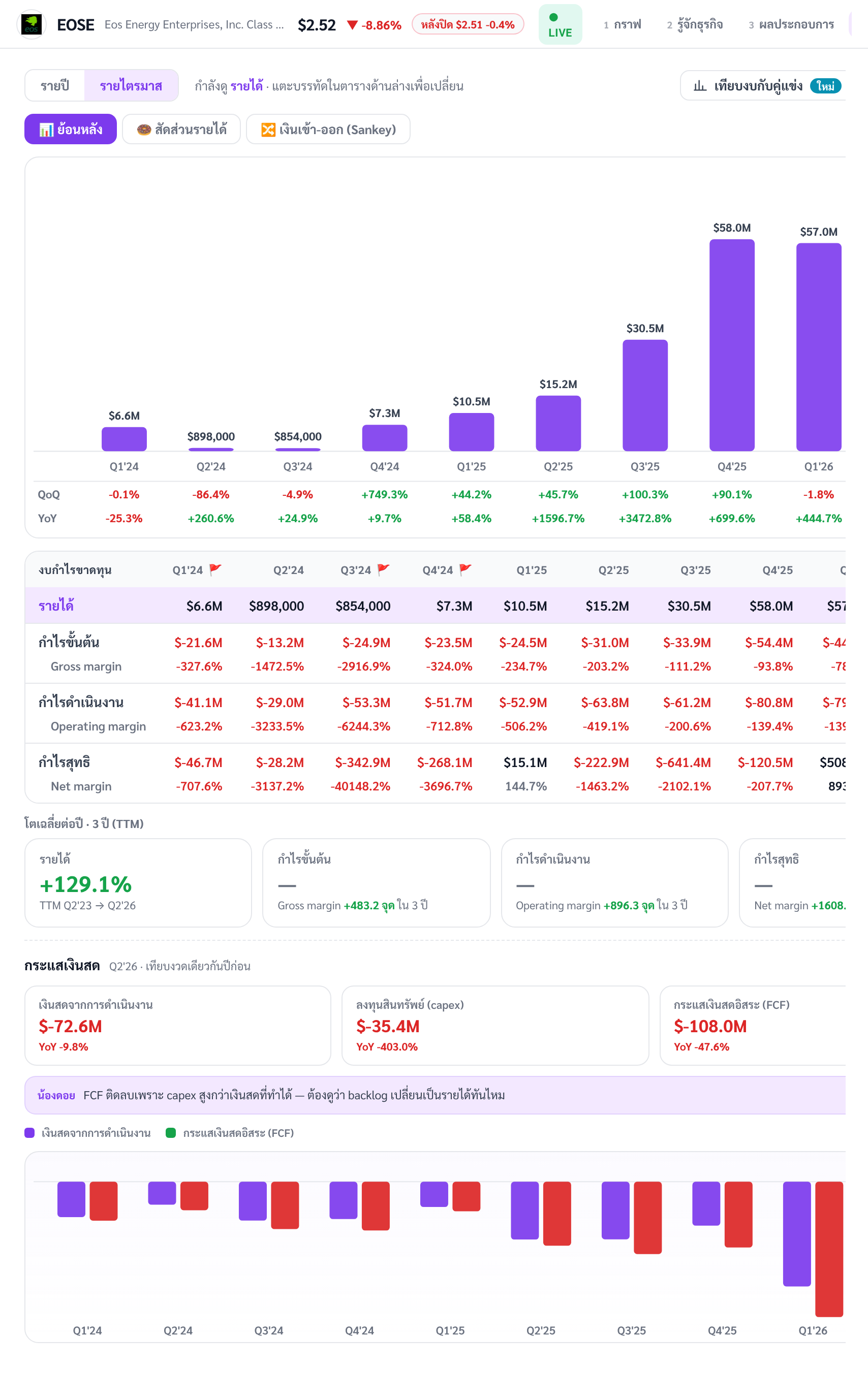The height and width of the screenshot is (1400, 868).
Task: Select the รายได้ revenue table row
Action: click(435, 606)
